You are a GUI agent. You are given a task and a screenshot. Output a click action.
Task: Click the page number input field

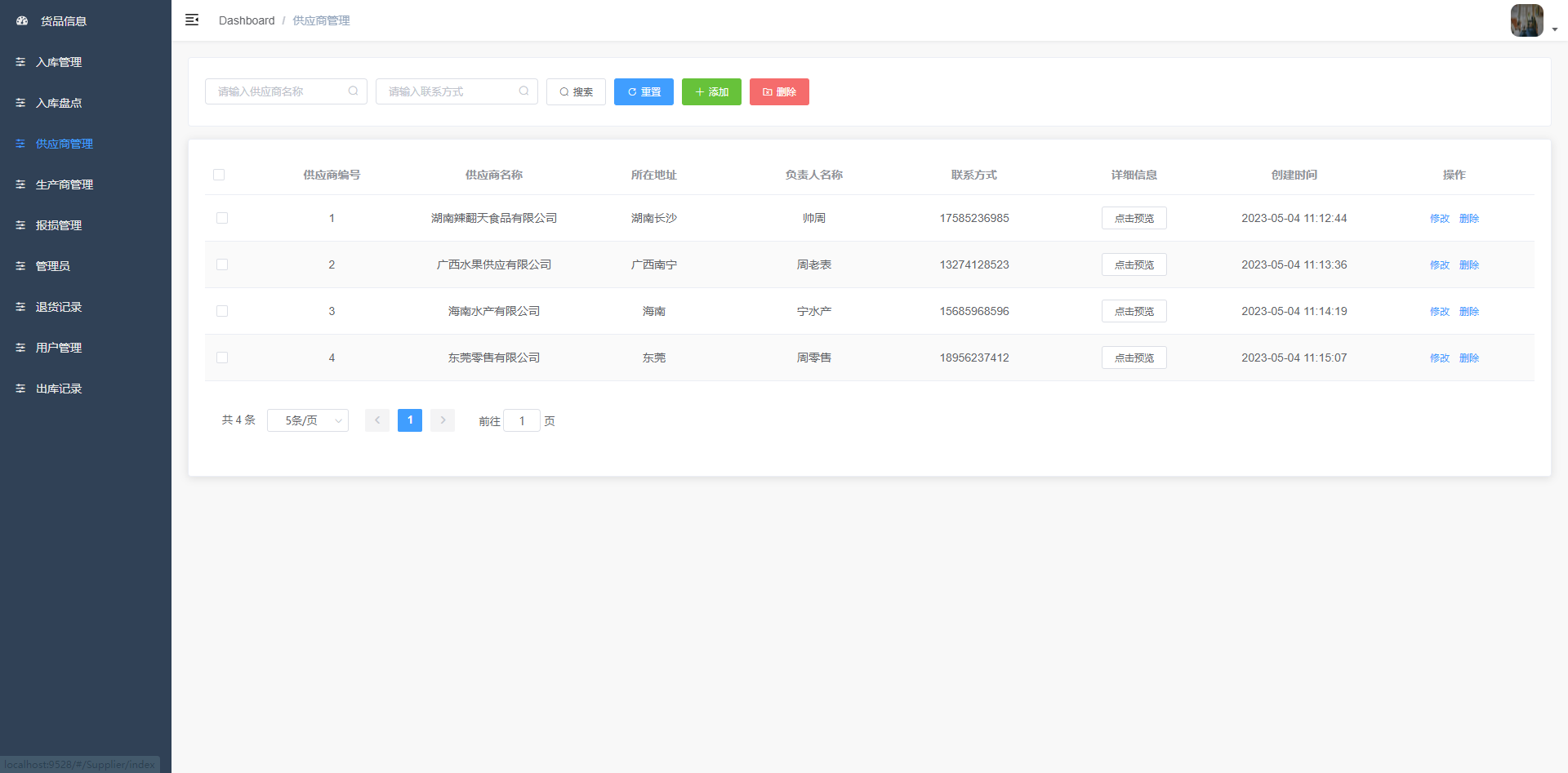(x=522, y=420)
